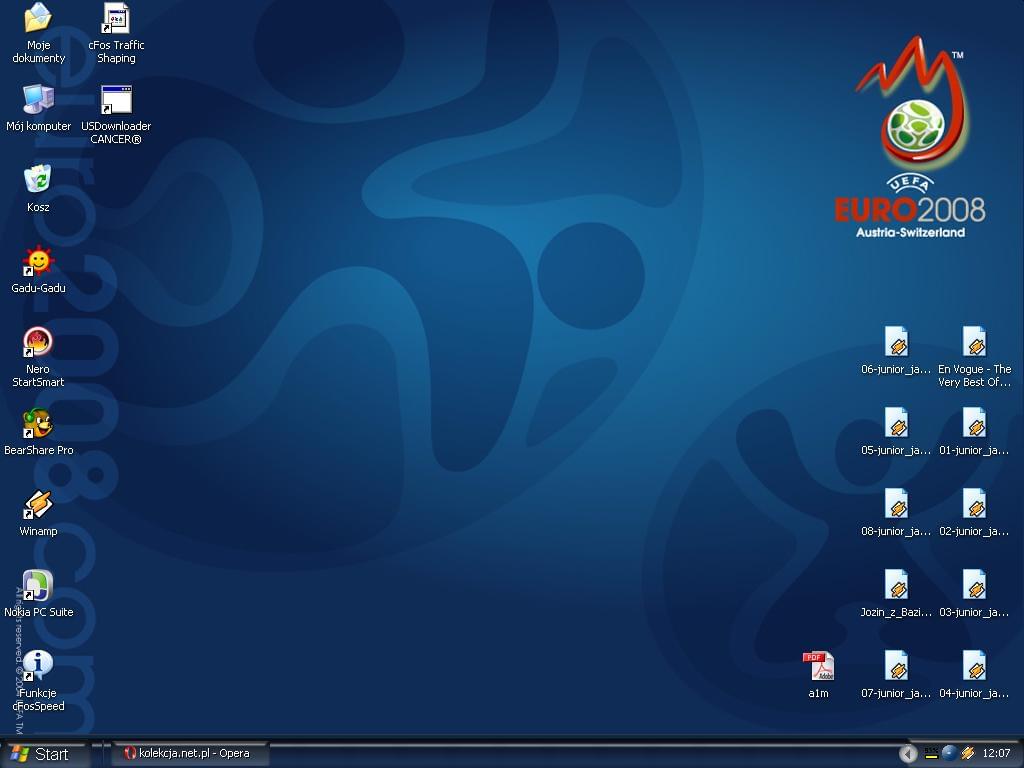Select the 06-junior_ja audio file
Screen dimensions: 1024x768
click(896, 344)
